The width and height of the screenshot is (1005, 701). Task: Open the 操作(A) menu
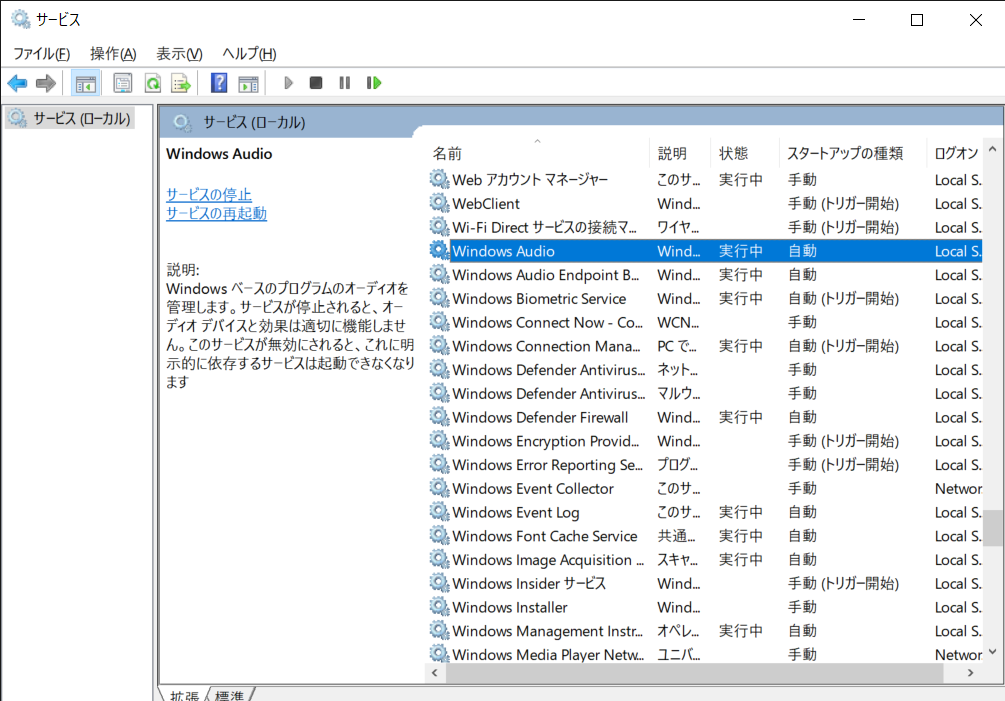[x=113, y=54]
